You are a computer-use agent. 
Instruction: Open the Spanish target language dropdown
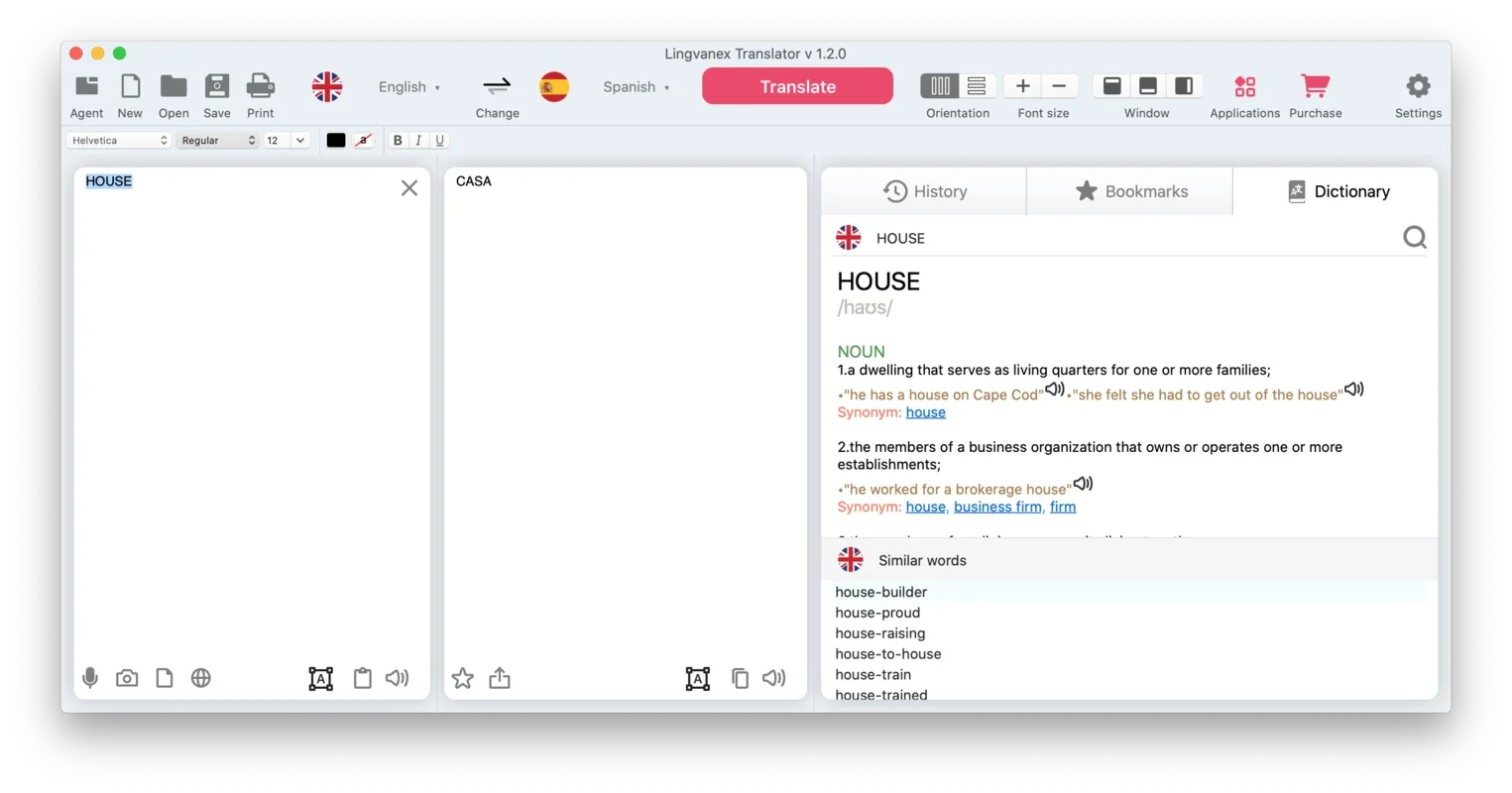coord(637,87)
